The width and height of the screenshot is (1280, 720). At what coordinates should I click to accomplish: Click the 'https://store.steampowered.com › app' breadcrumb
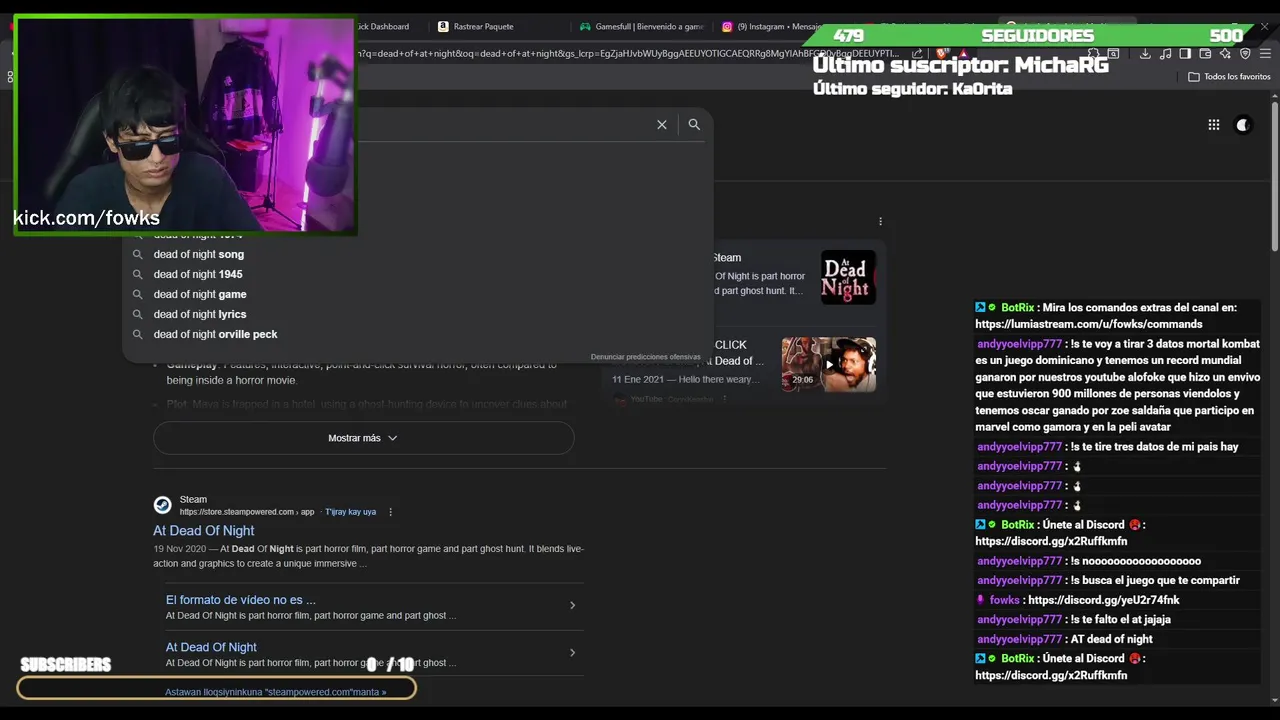(x=247, y=512)
